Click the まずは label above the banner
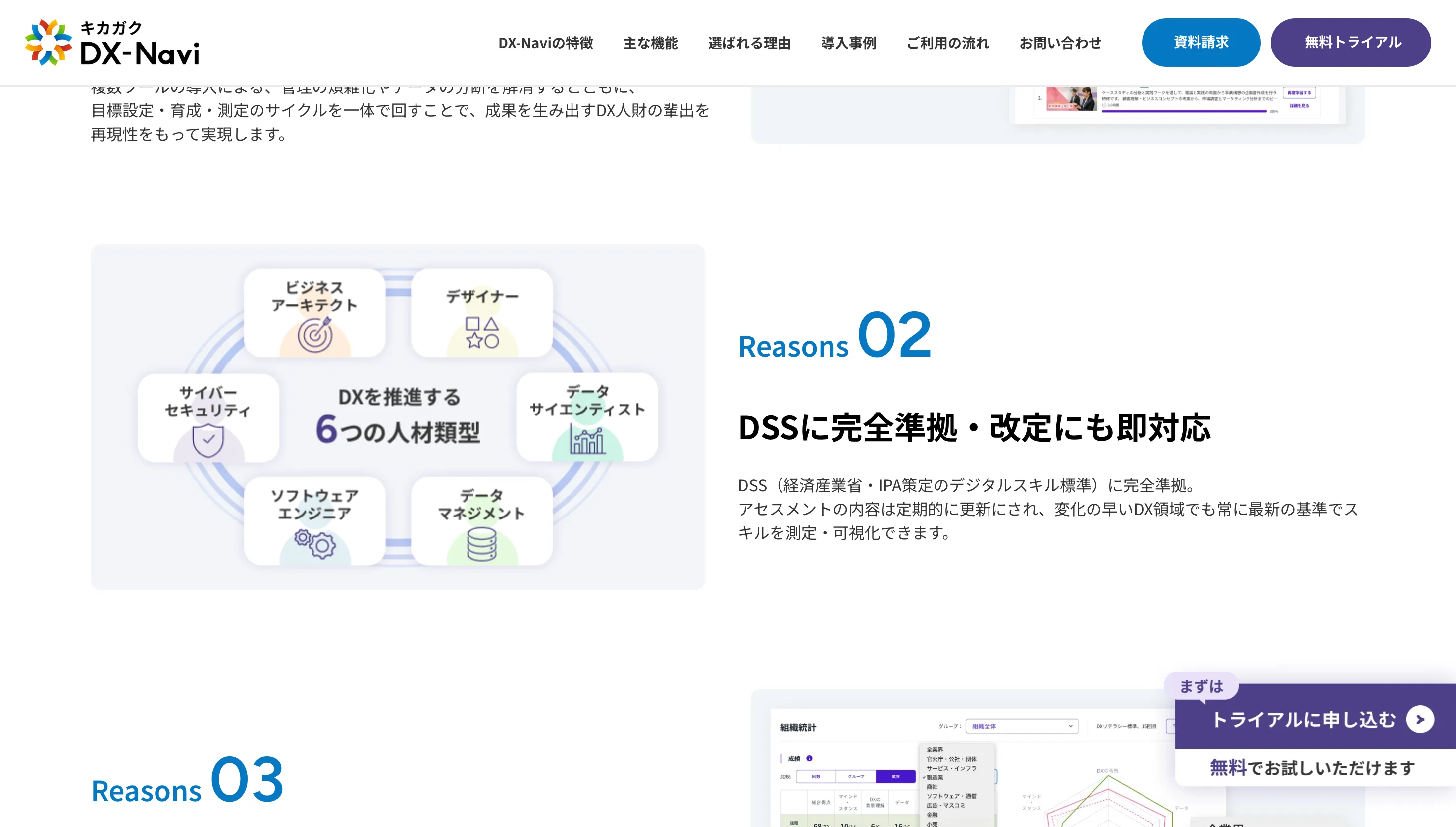 coord(1201,687)
